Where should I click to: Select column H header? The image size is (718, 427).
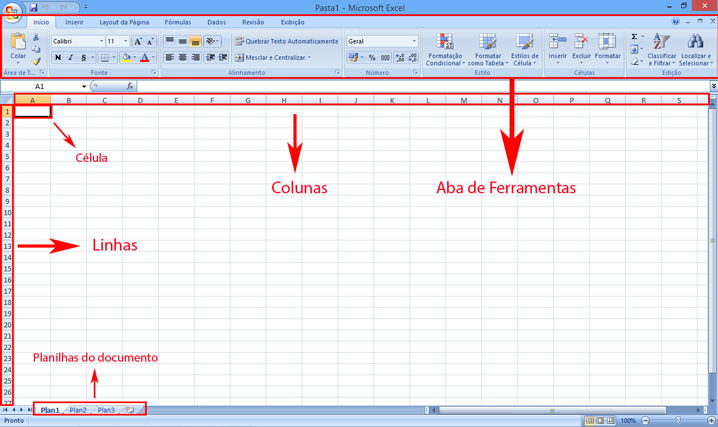tap(284, 100)
